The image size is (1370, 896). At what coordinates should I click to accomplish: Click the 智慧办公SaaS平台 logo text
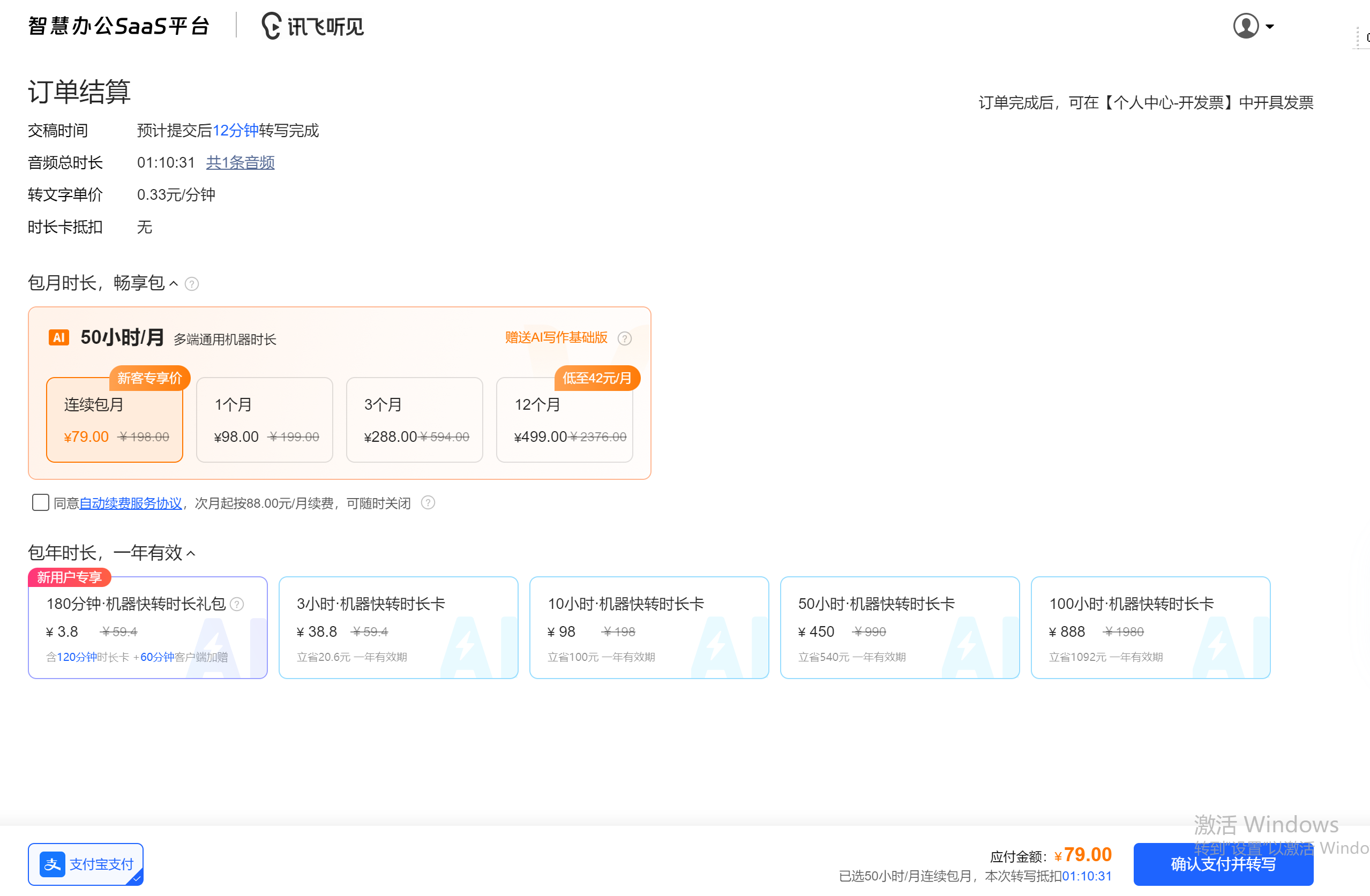[x=118, y=26]
